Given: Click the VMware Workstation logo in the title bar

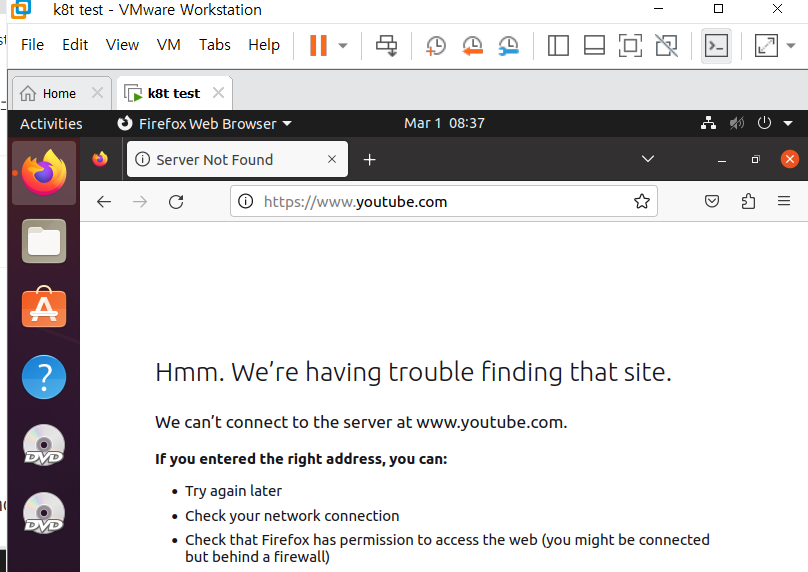Looking at the screenshot, I should [x=21, y=9].
